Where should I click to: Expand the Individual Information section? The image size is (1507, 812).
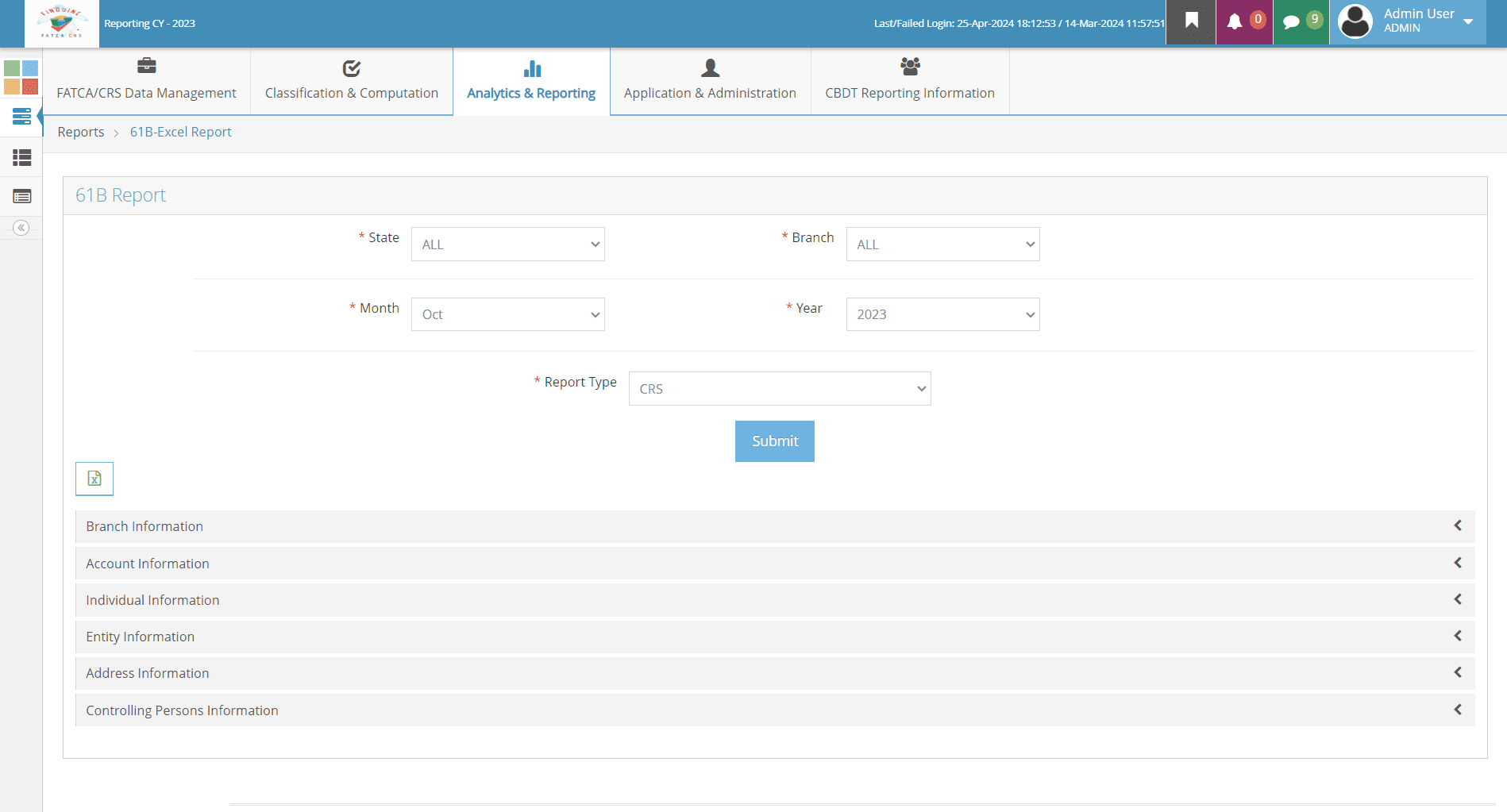click(x=775, y=600)
